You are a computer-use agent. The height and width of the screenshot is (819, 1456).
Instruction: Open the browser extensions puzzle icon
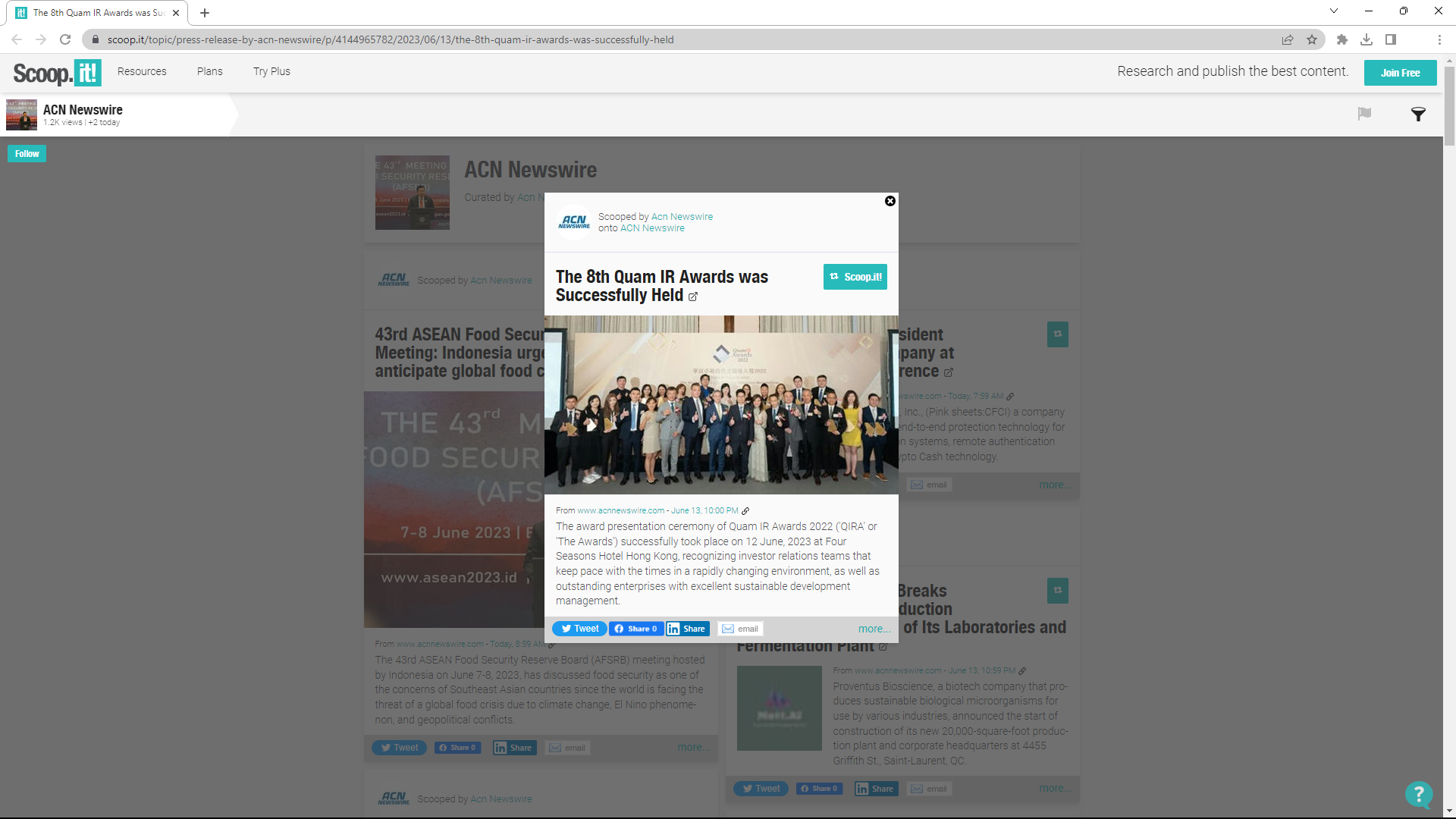tap(1342, 39)
